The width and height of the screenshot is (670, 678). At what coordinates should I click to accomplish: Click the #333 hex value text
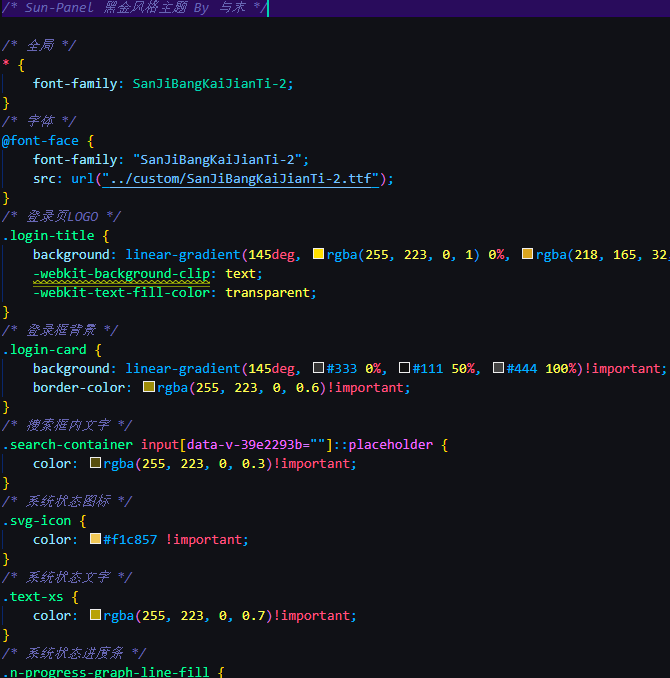[x=342, y=368]
